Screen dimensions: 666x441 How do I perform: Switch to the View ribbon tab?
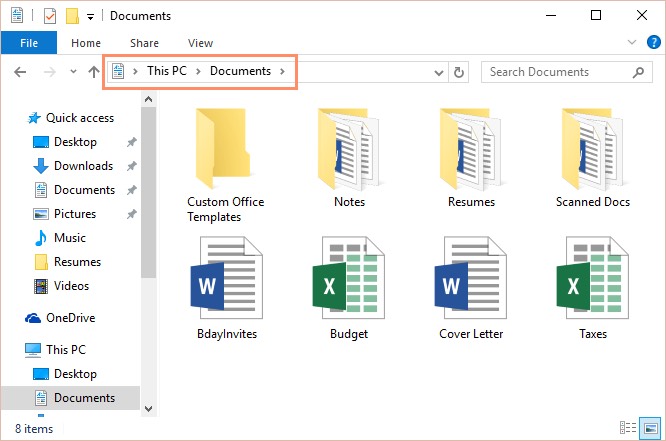[200, 43]
